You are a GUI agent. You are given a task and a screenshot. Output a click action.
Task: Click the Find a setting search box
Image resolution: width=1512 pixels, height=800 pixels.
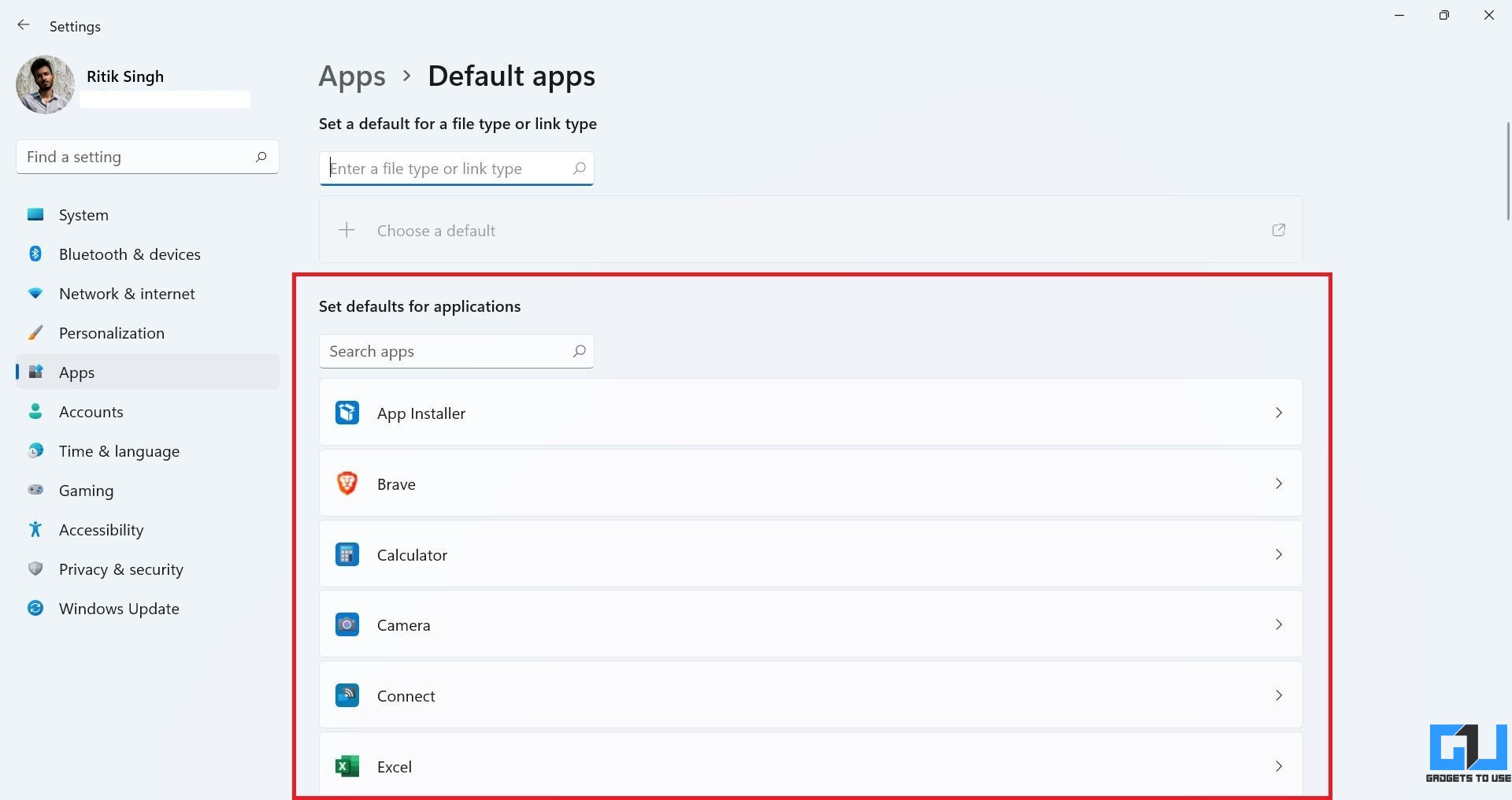click(147, 157)
